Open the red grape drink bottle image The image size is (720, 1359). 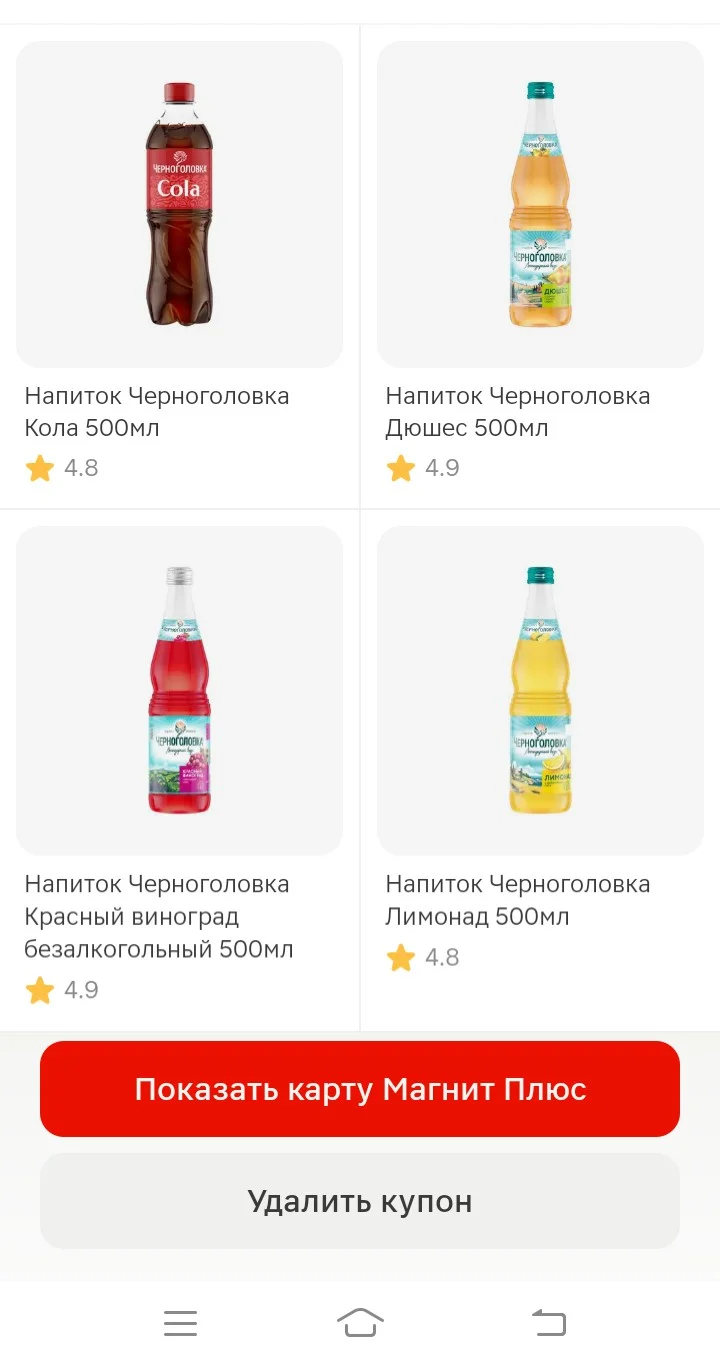(180, 690)
